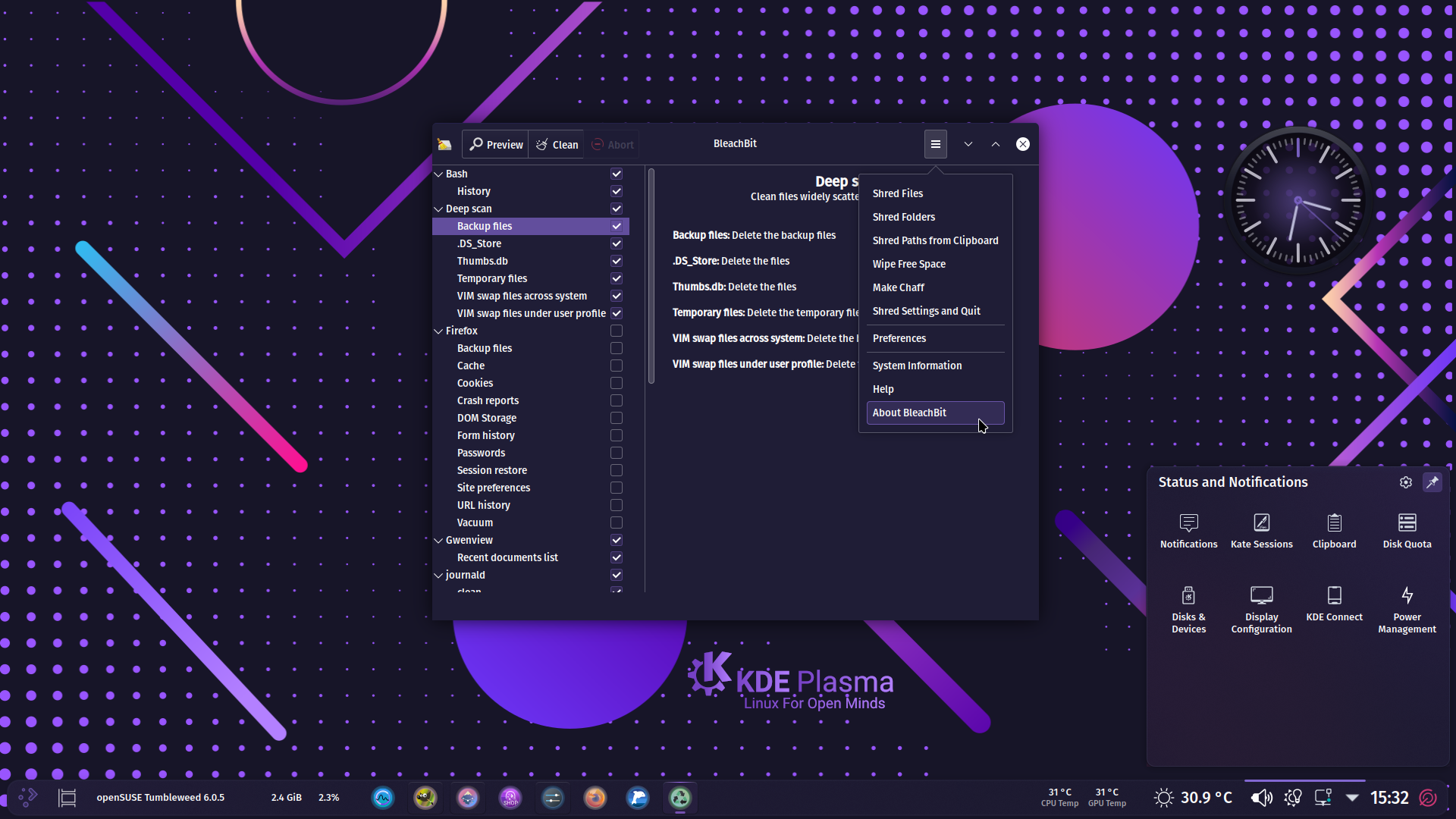
Task: Click the swirl icon at panel end
Action: tap(1428, 798)
